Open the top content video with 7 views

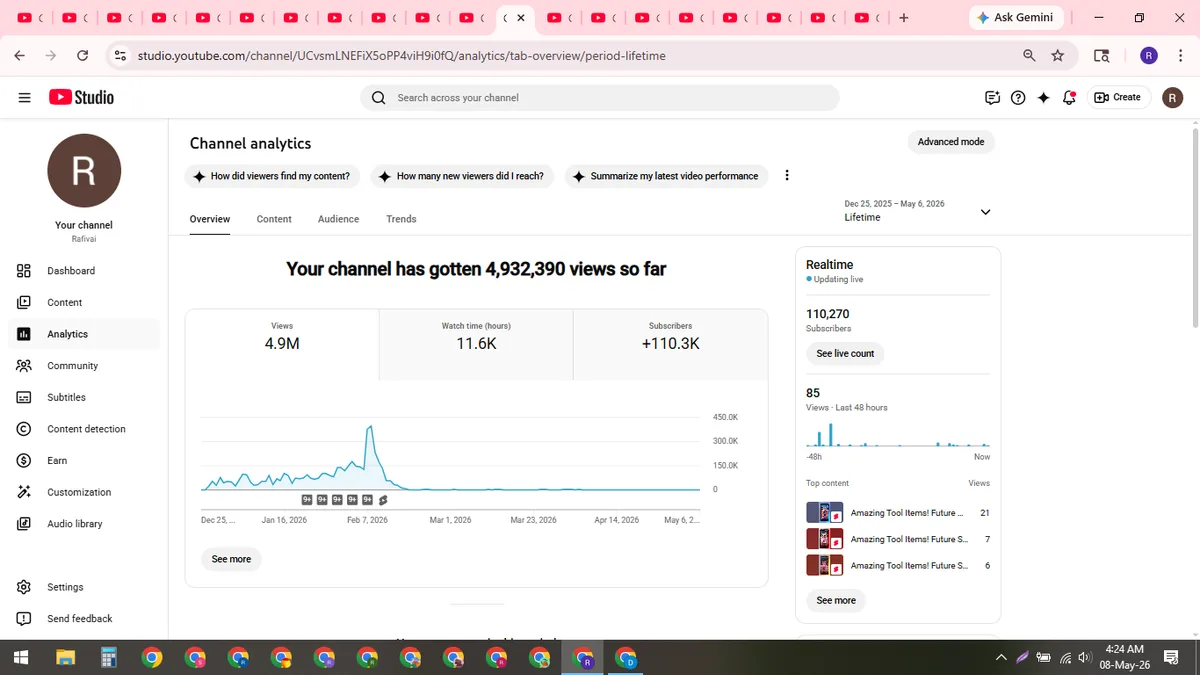click(x=898, y=539)
